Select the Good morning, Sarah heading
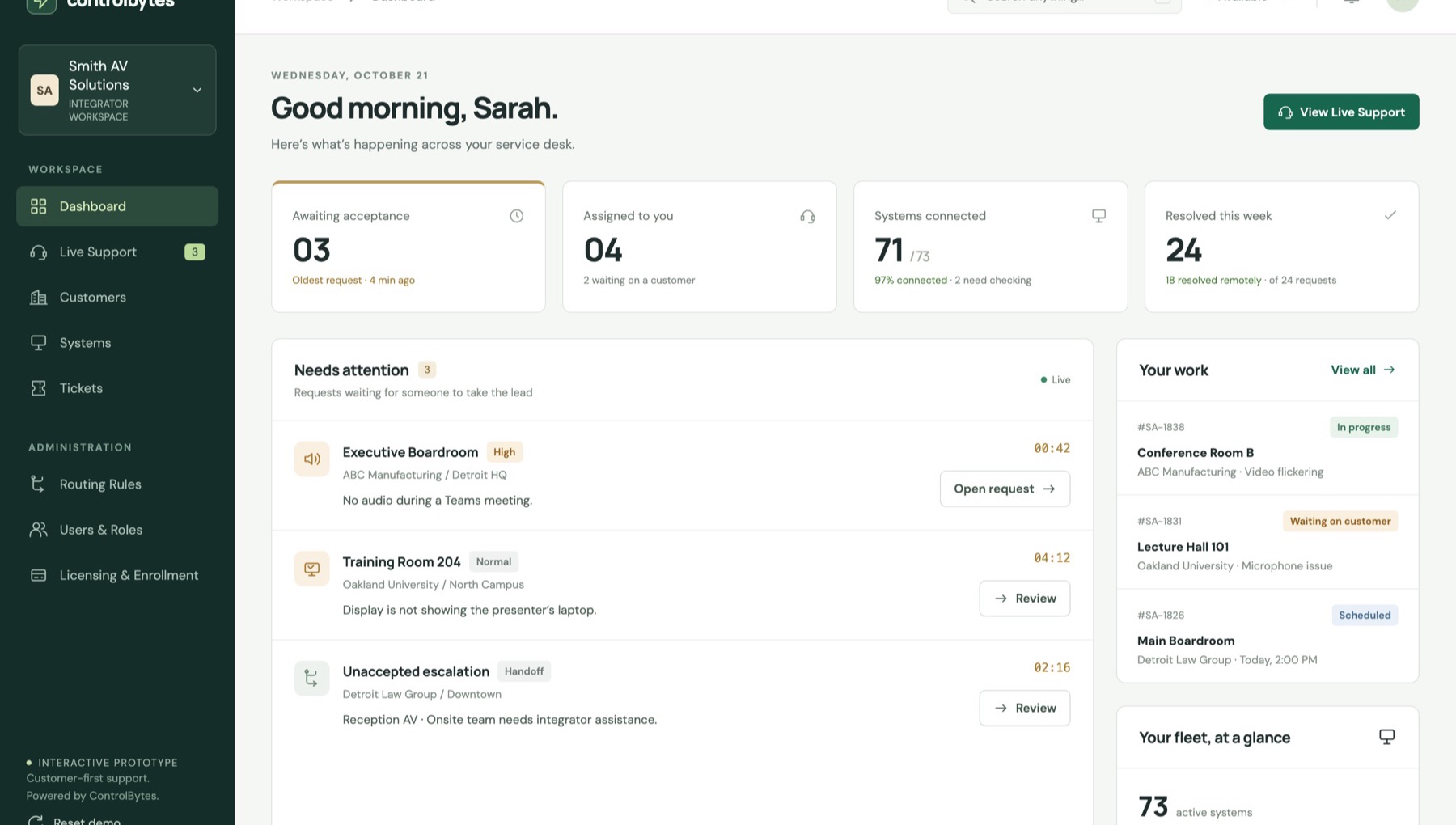This screenshot has height=825, width=1456. pyautogui.click(x=414, y=108)
